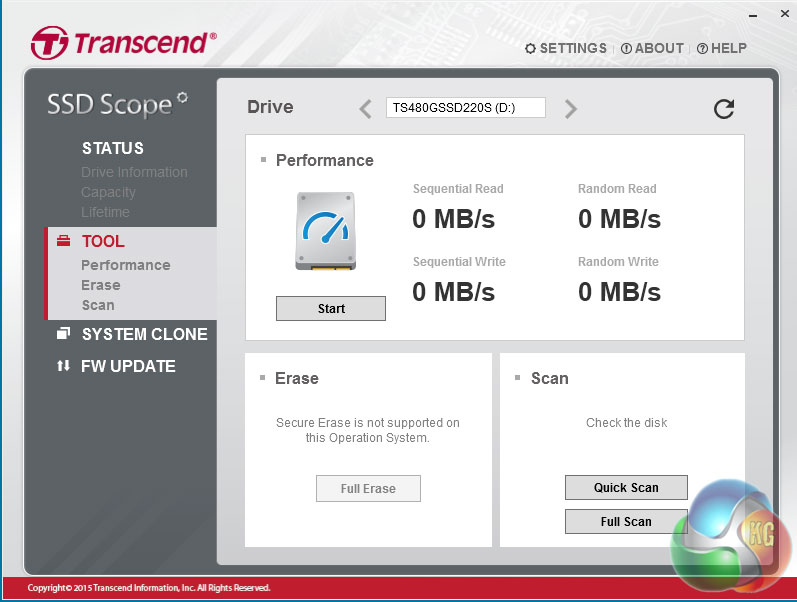Click the Random Write 0 MB/s value
Screen dimensions: 797x602
click(x=619, y=292)
